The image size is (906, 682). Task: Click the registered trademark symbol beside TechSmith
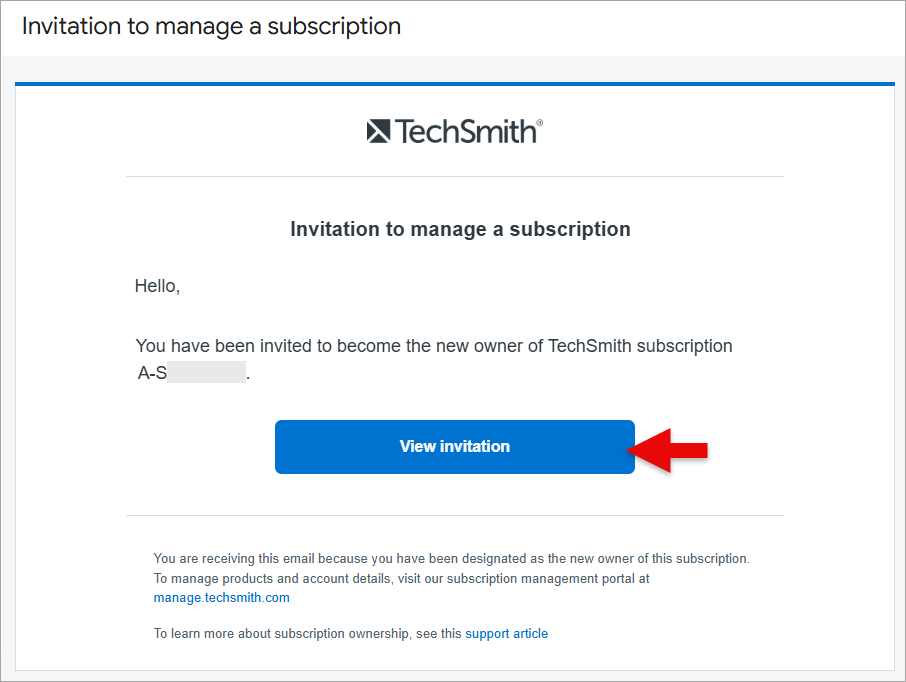[540, 123]
